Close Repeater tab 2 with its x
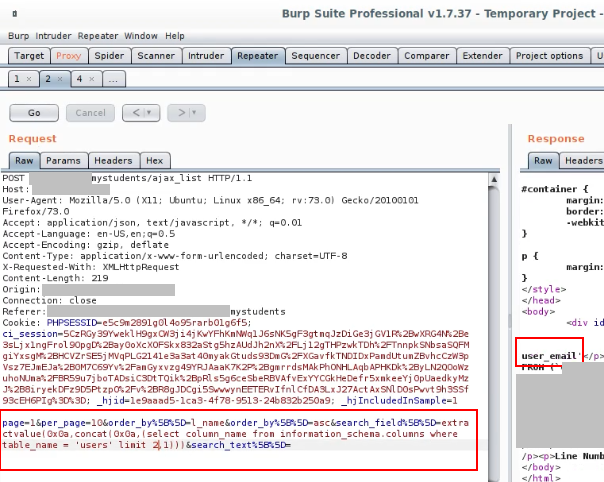The image size is (604, 482). tap(60, 79)
